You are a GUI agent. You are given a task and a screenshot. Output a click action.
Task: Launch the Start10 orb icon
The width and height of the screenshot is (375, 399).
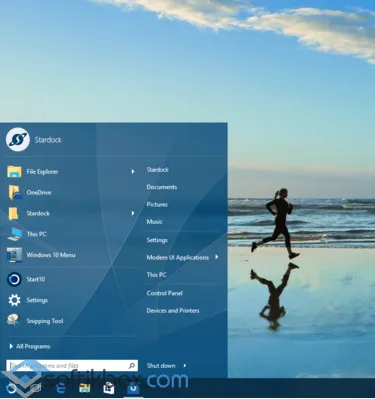(14, 279)
